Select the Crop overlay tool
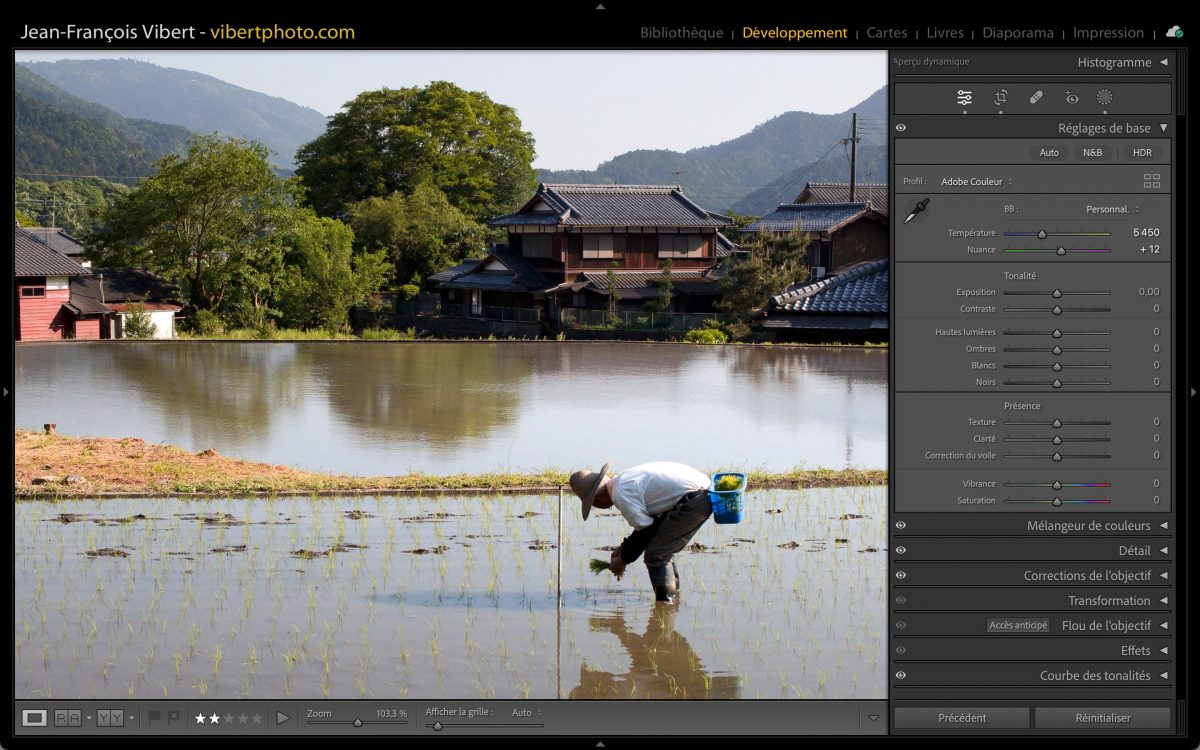The height and width of the screenshot is (750, 1200). tap(1000, 98)
